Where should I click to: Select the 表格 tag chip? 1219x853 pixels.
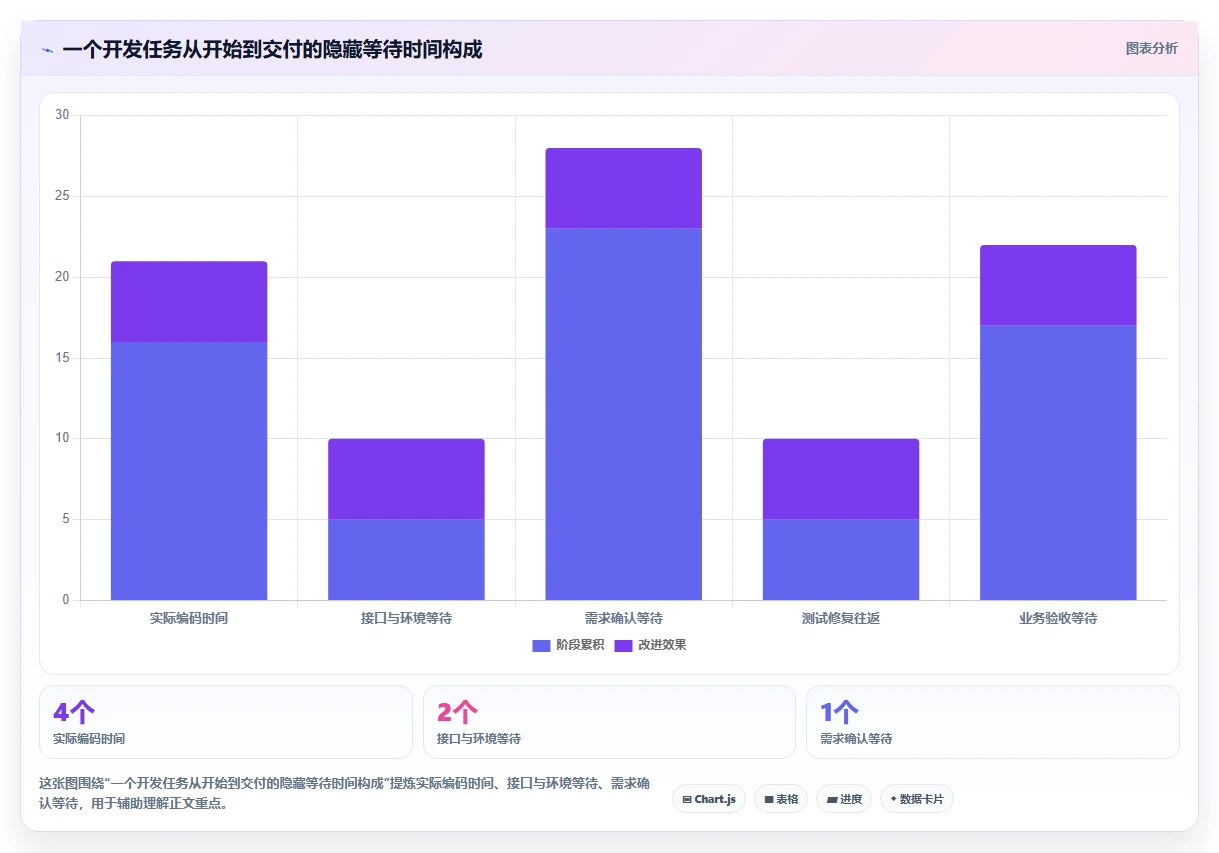click(781, 799)
